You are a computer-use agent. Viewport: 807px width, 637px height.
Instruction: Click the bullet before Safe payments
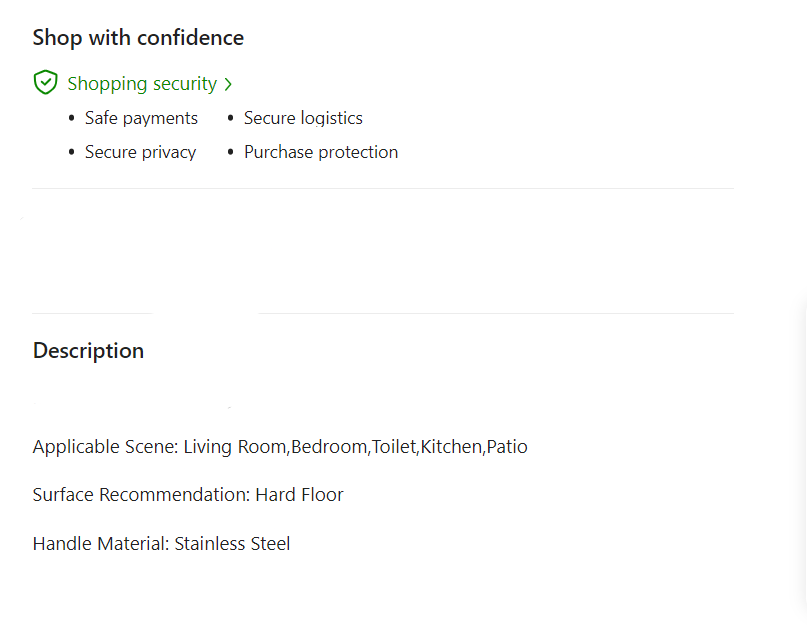(71, 118)
